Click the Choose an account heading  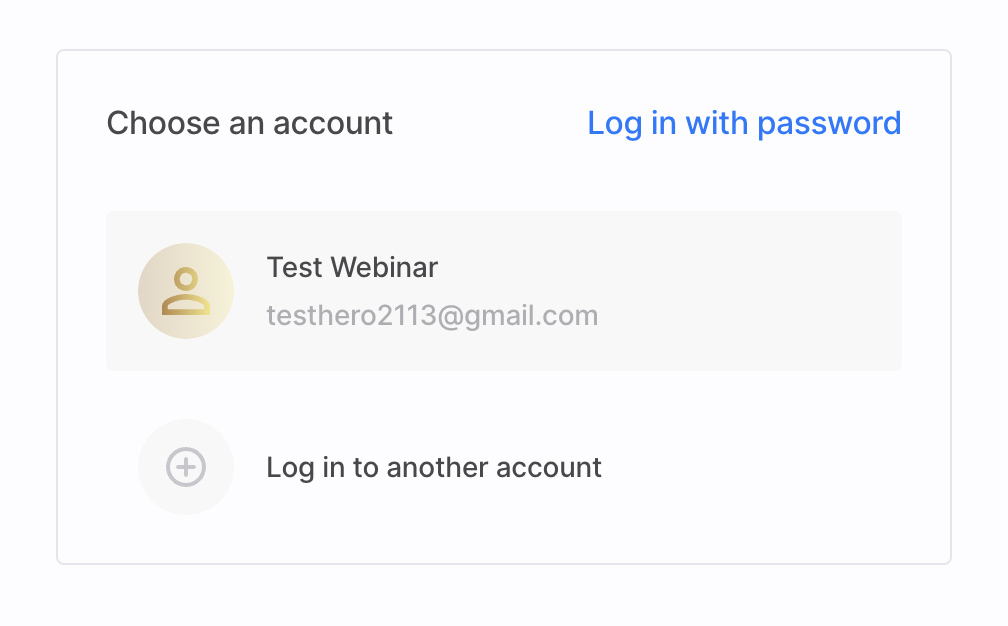(250, 123)
